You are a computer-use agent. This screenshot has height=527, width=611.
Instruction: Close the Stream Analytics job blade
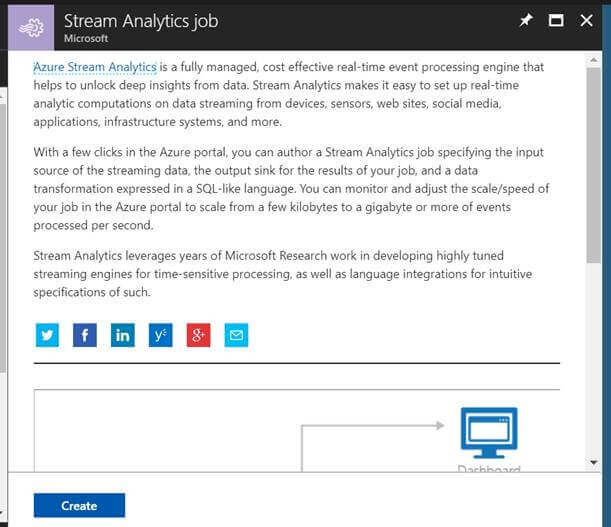click(x=586, y=20)
